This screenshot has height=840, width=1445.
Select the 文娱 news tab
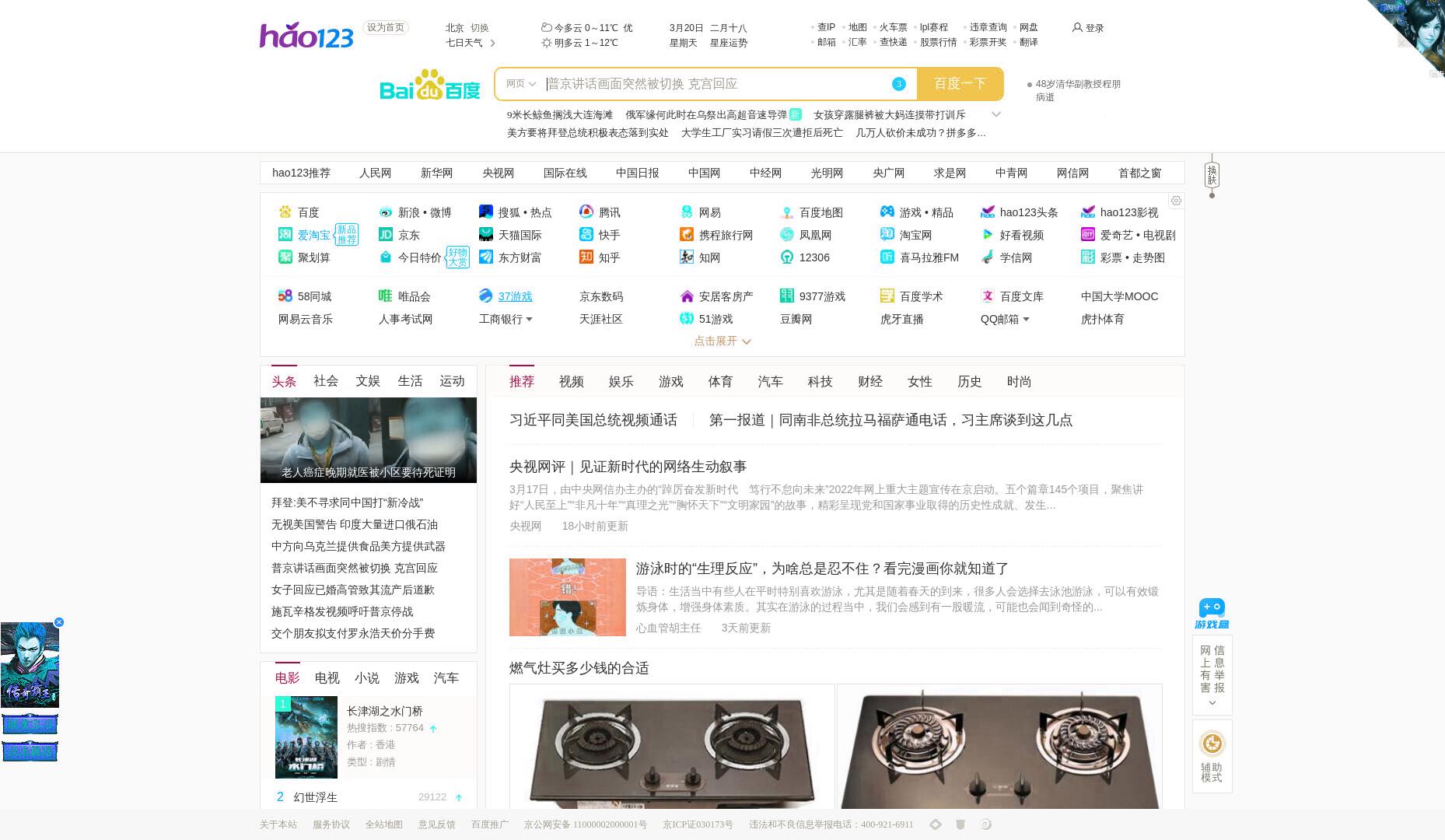pyautogui.click(x=368, y=381)
